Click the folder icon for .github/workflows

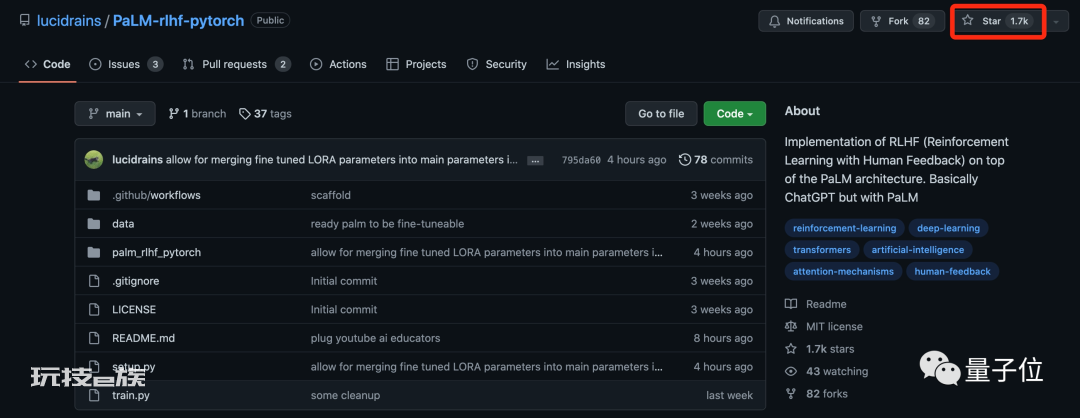click(94, 195)
